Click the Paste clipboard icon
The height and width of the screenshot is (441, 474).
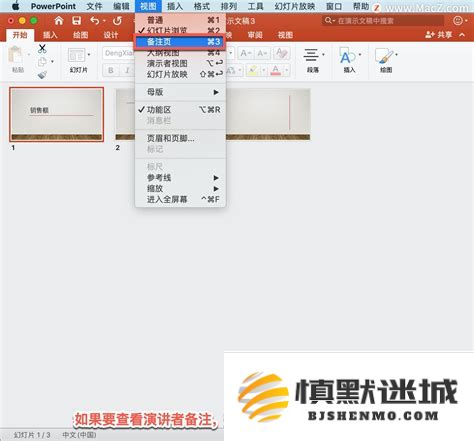(x=15, y=55)
